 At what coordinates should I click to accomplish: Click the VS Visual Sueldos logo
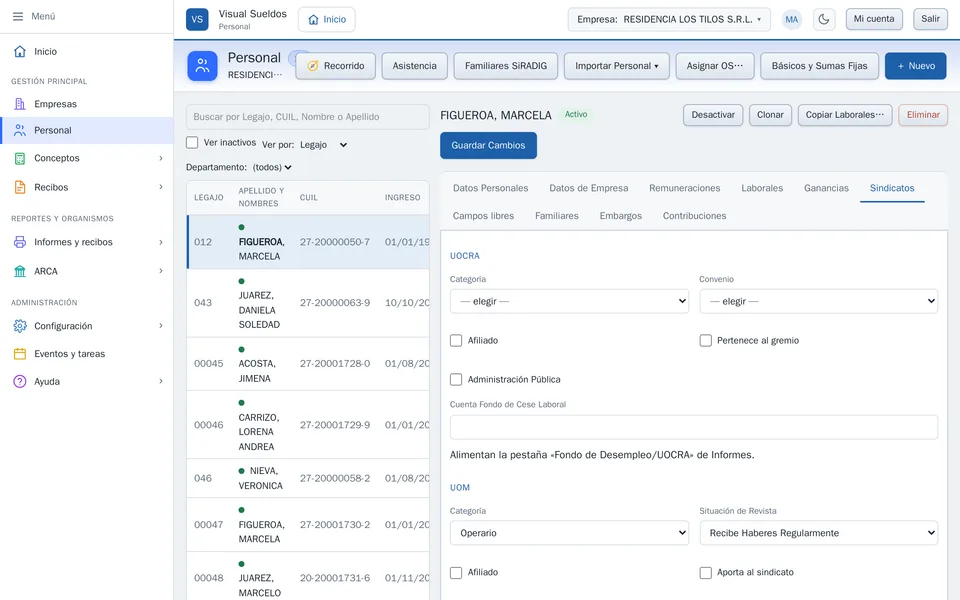tap(197, 19)
